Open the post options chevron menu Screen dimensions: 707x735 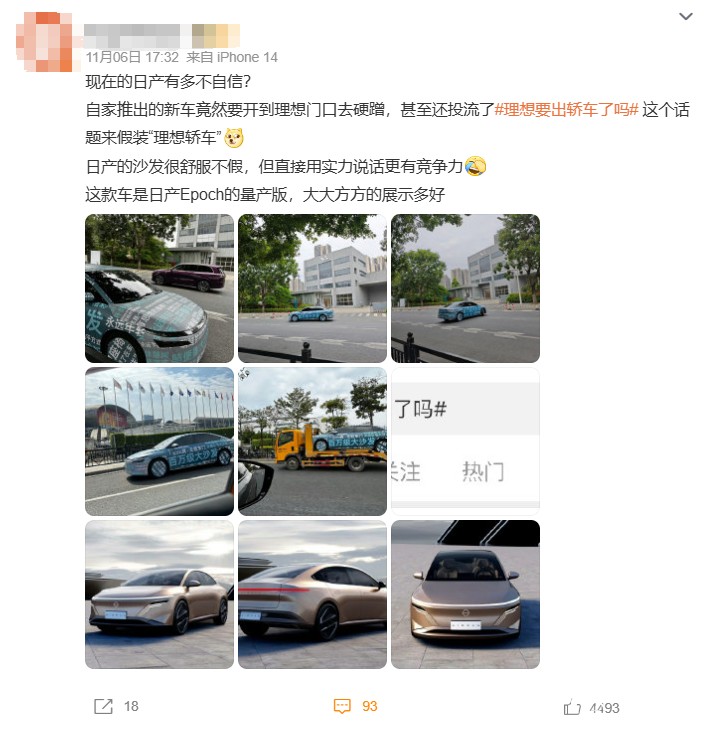685,17
